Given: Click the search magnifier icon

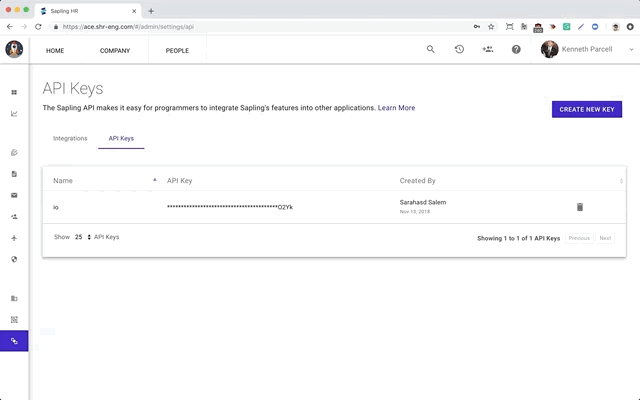Looking at the screenshot, I should (431, 49).
